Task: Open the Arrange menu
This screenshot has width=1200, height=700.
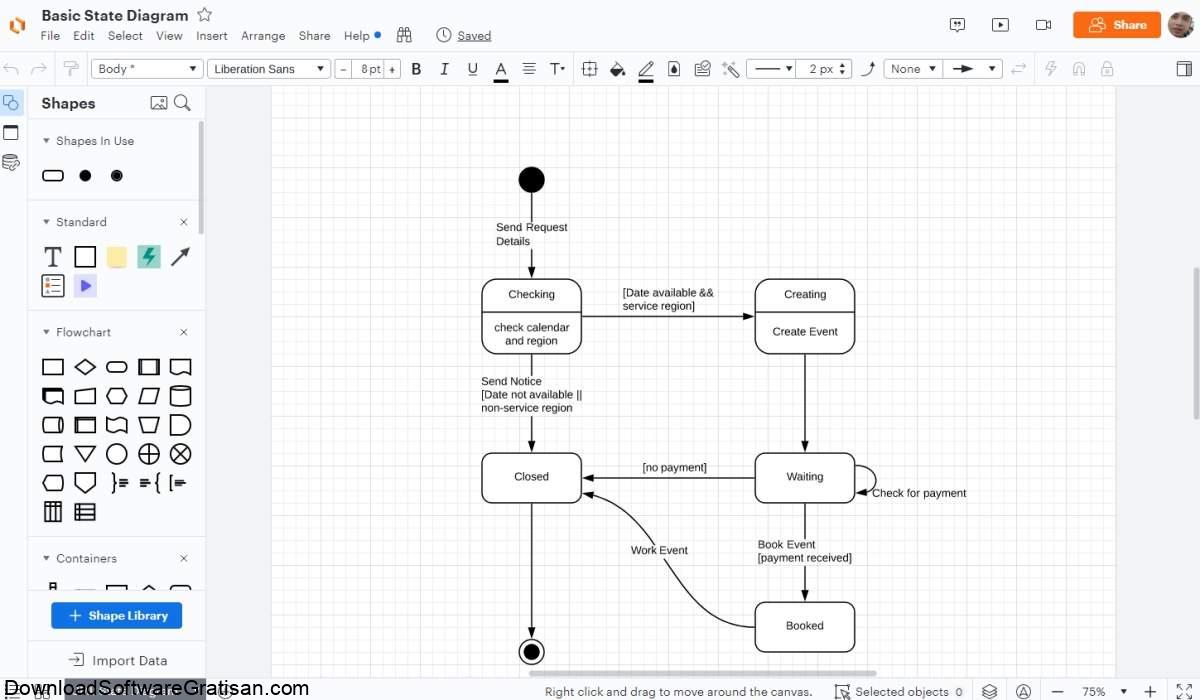Action: pos(263,36)
